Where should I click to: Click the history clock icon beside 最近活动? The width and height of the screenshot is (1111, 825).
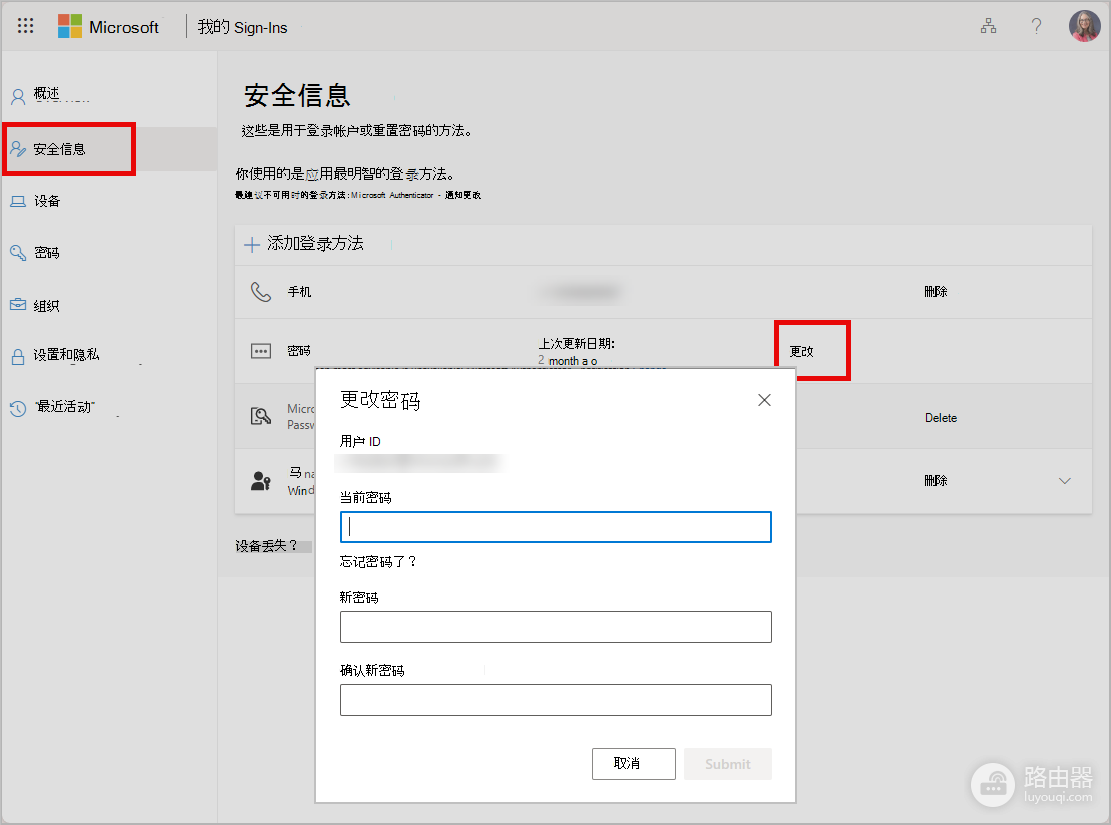point(18,408)
